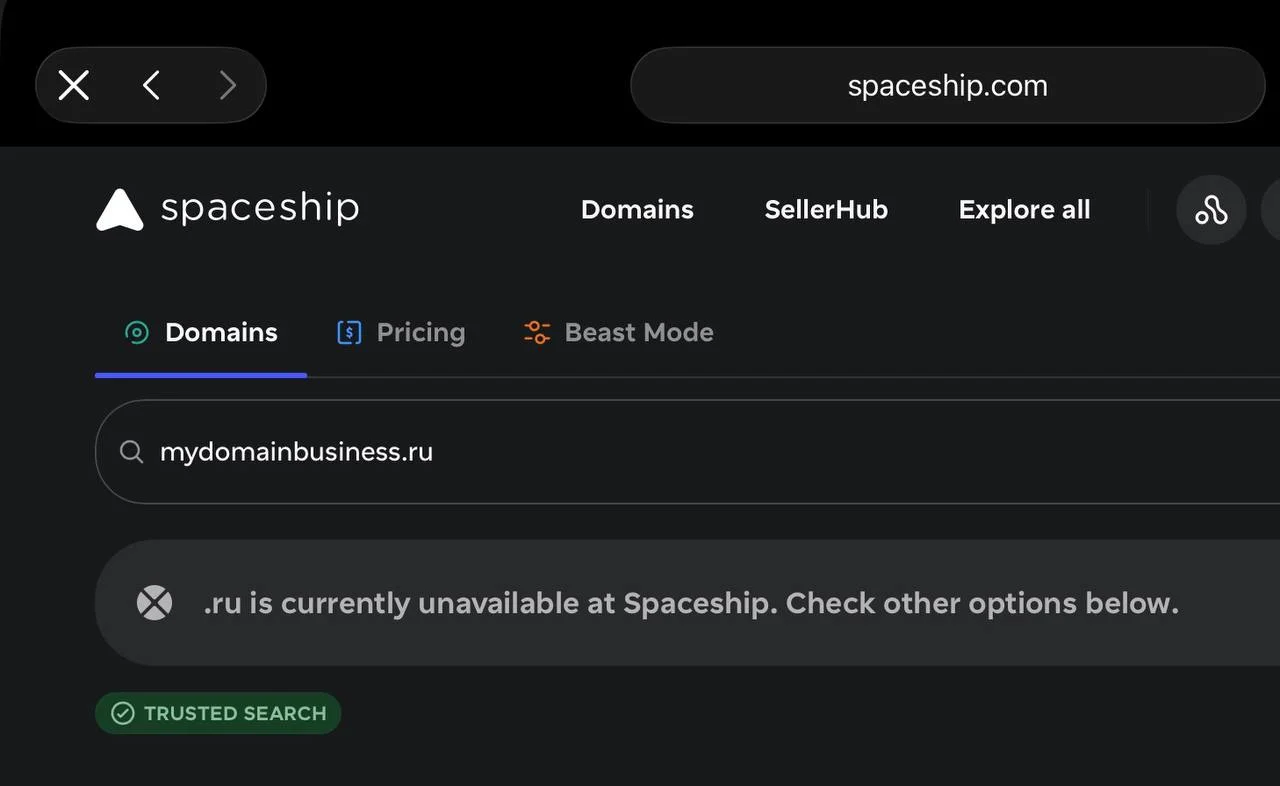
Task: Open SellerHub in the top navigation
Action: point(826,210)
